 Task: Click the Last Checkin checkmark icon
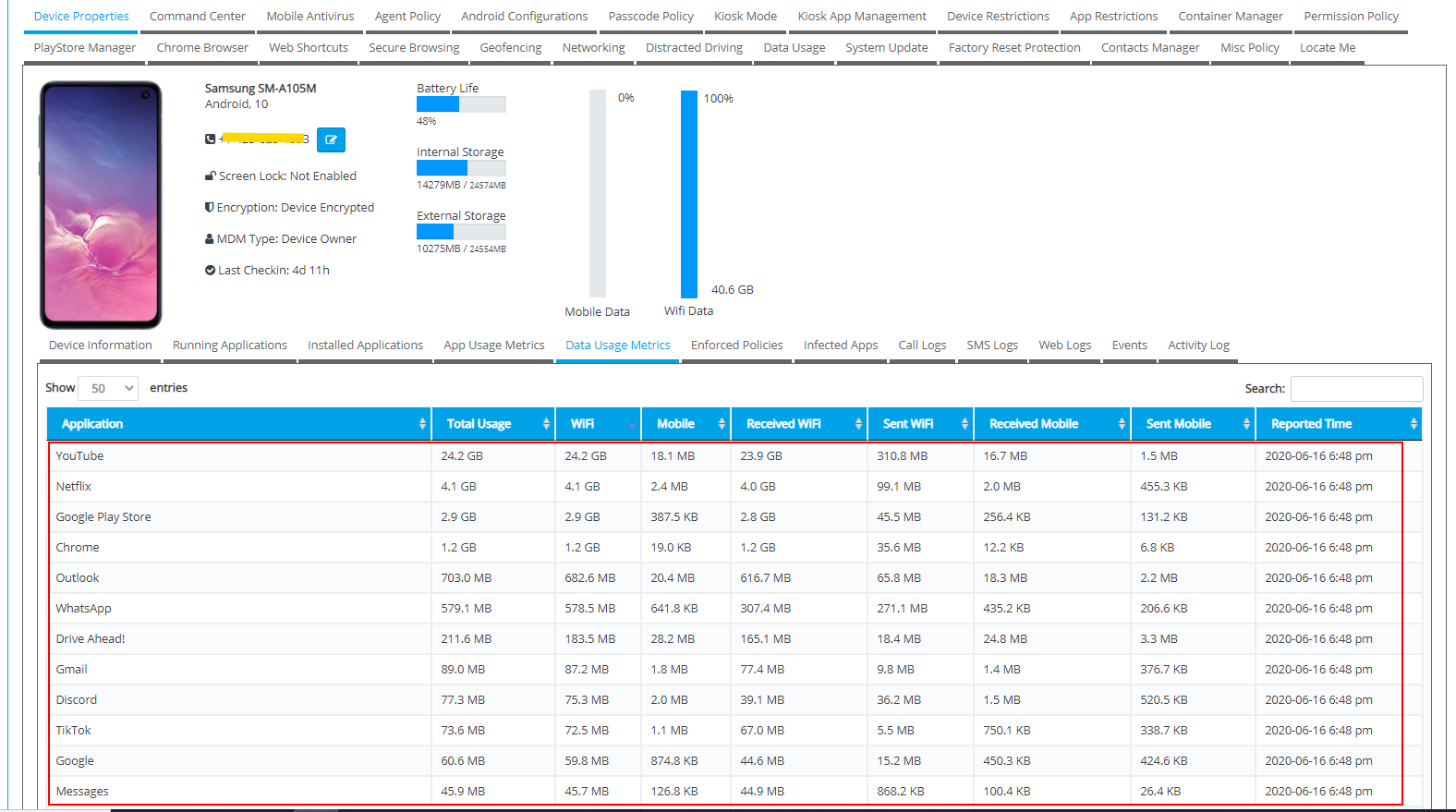pos(210,270)
